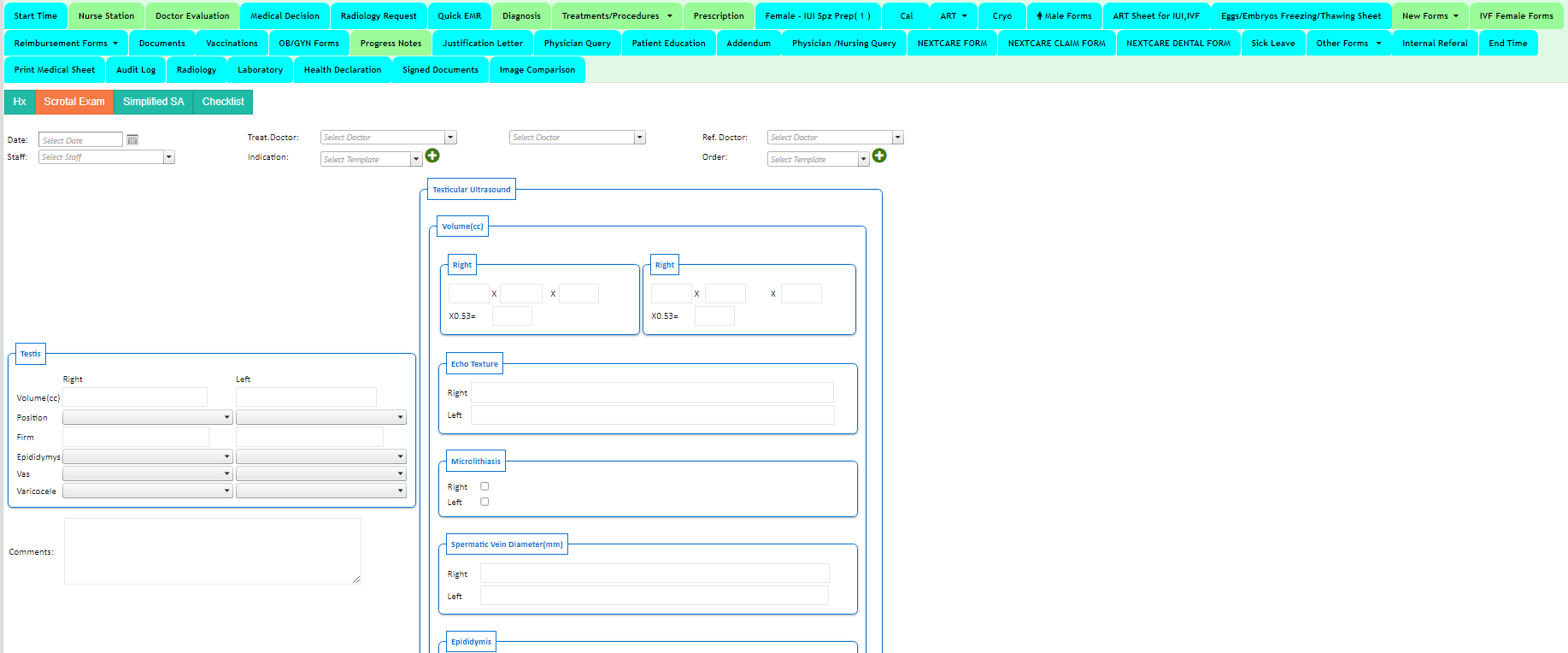Click the Echo Texture Left field
The width and height of the screenshot is (1568, 653).
652,415
